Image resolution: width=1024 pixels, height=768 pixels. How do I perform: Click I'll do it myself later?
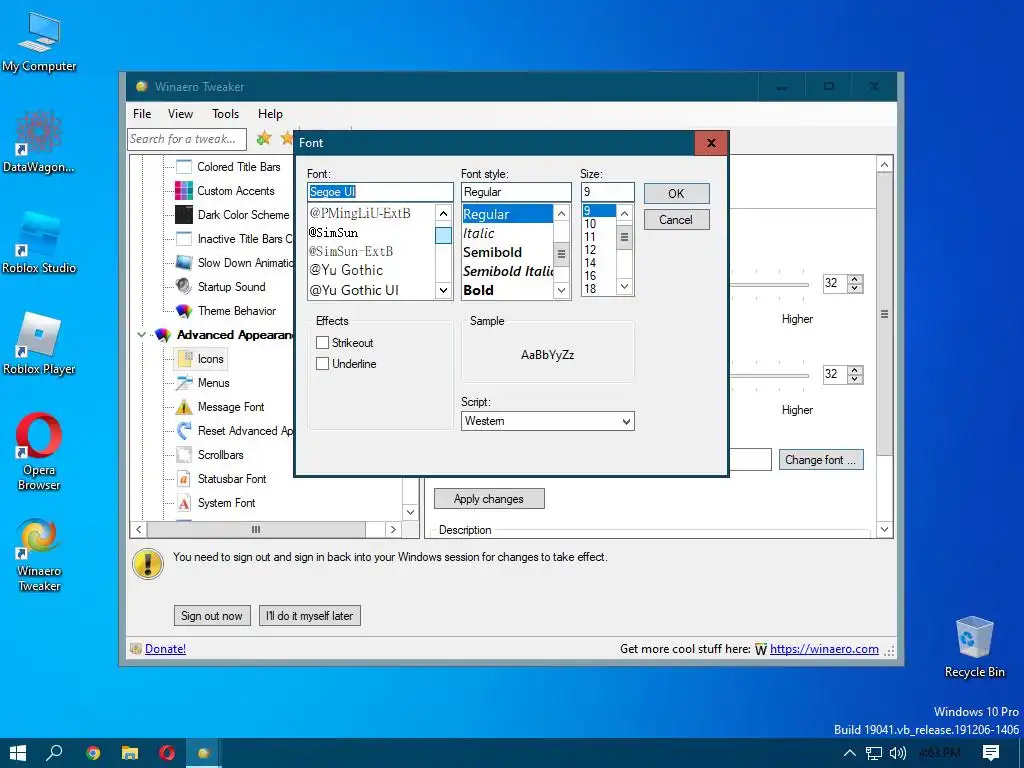pyautogui.click(x=310, y=616)
